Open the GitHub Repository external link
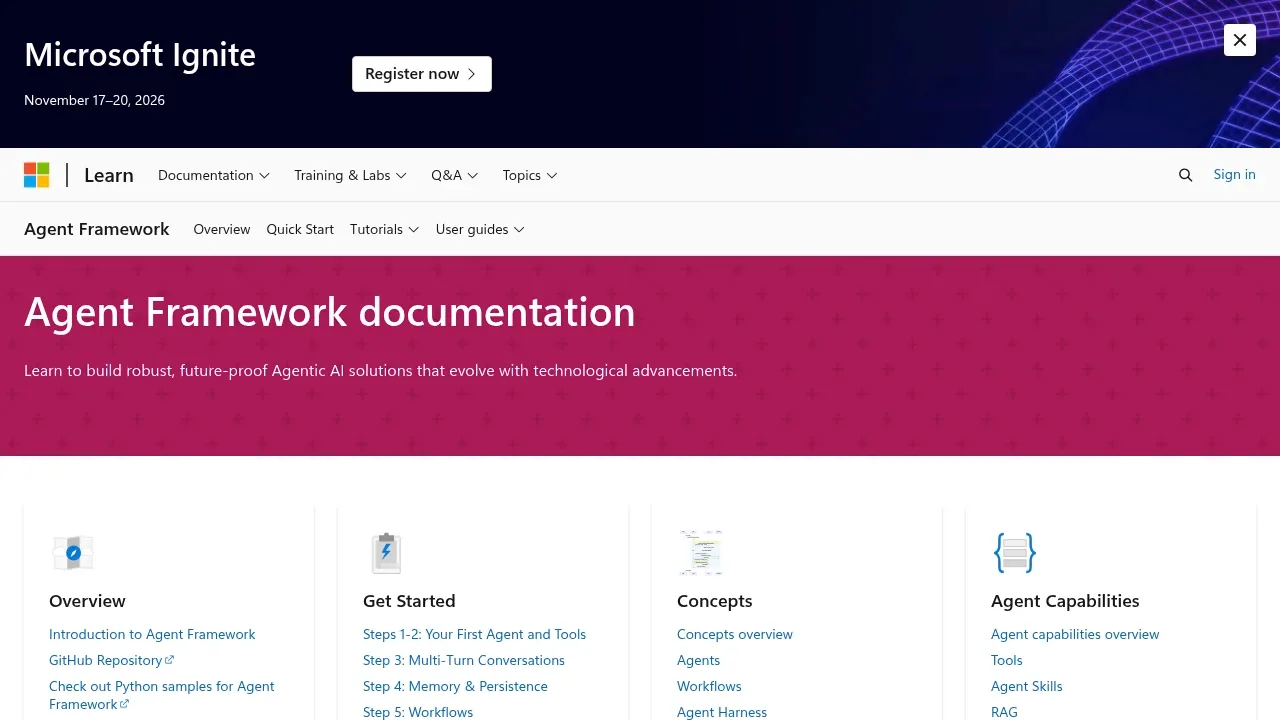This screenshot has width=1280, height=720. (111, 660)
